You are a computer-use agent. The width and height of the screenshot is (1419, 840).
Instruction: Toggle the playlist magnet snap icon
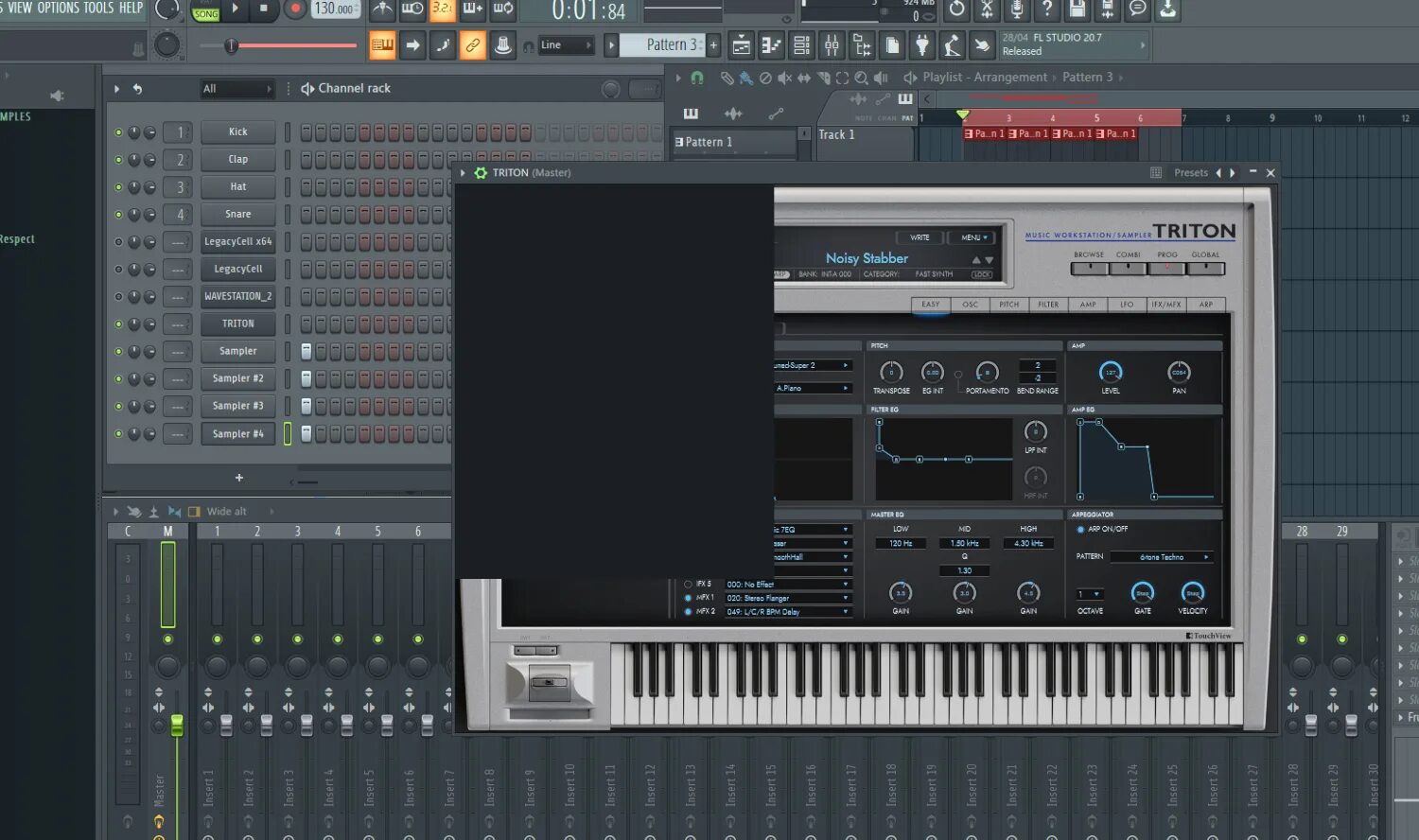click(697, 78)
